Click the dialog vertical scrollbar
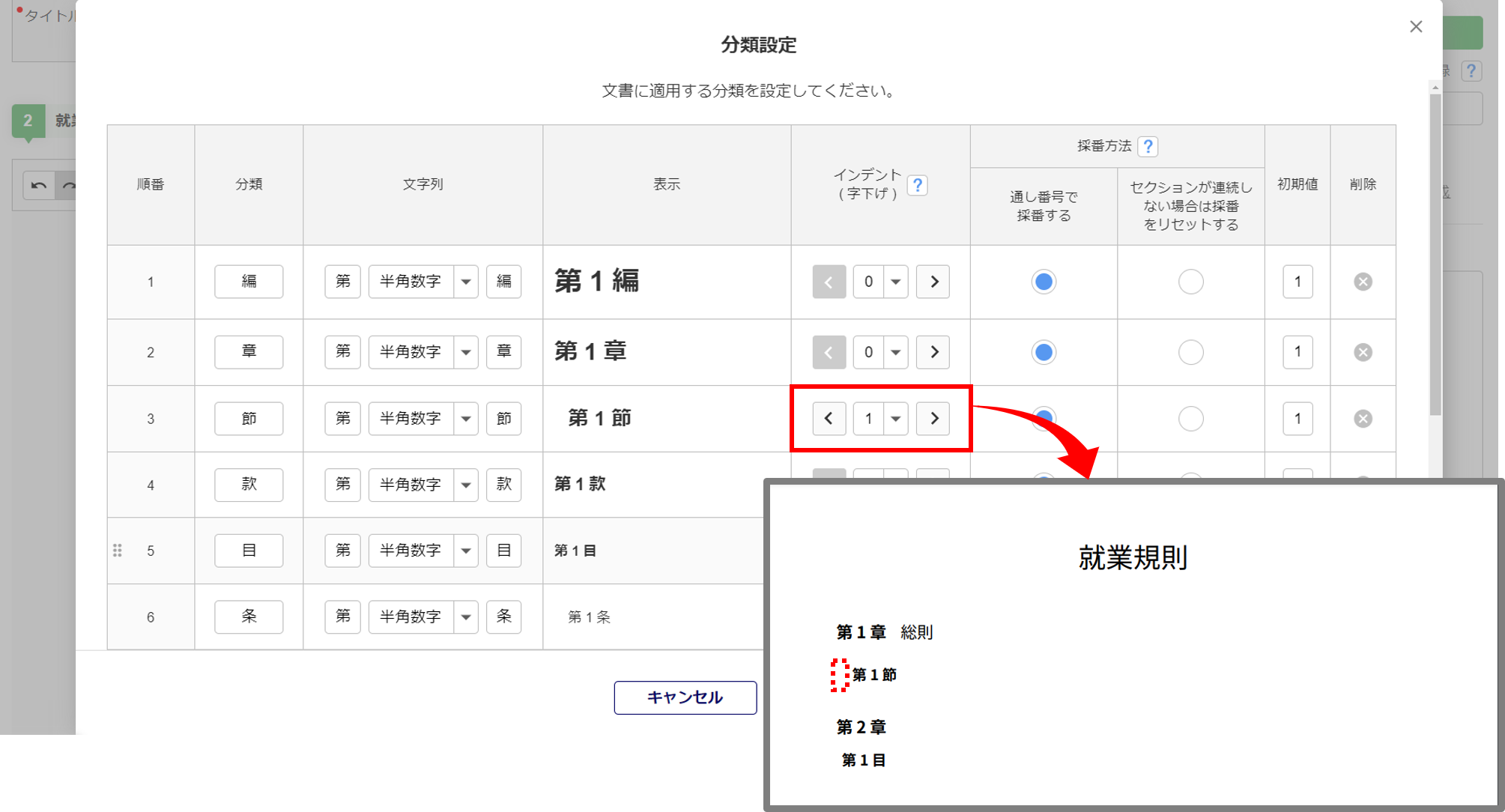Screen dimensions: 1505x812 click(1435, 255)
